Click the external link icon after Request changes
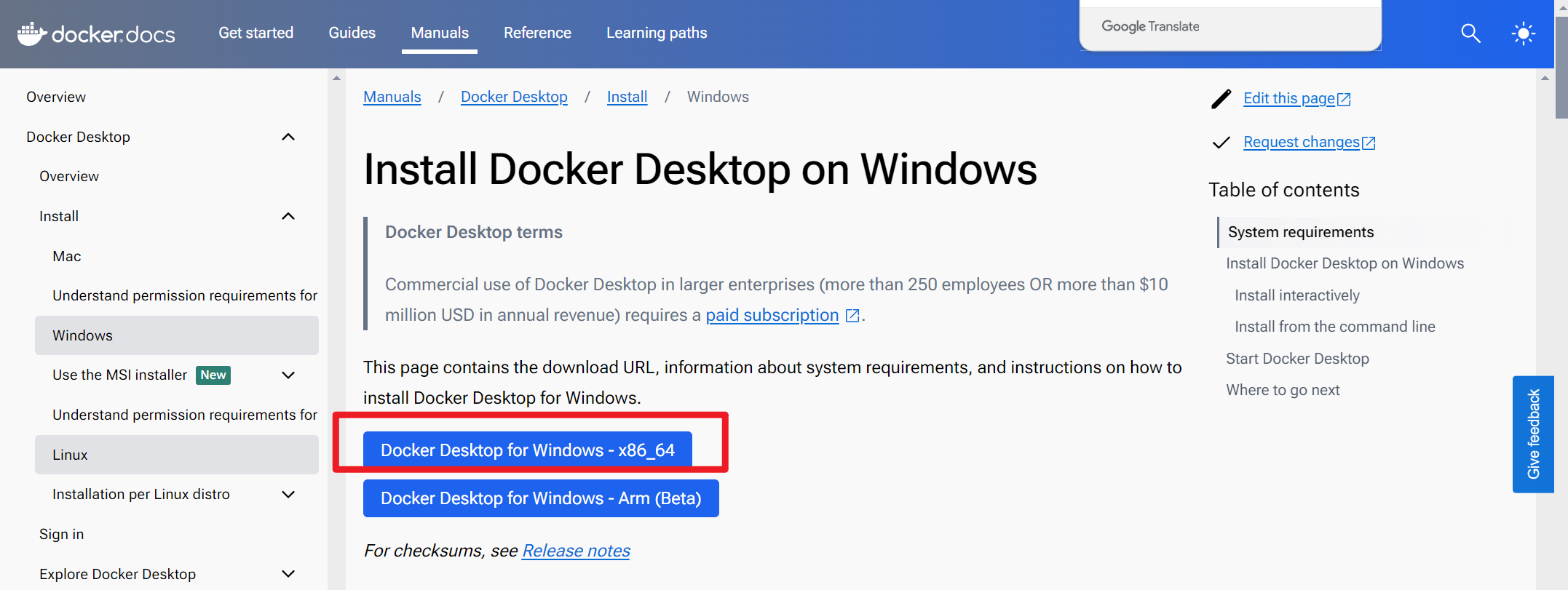Viewport: 1568px width, 590px height. 1369,143
